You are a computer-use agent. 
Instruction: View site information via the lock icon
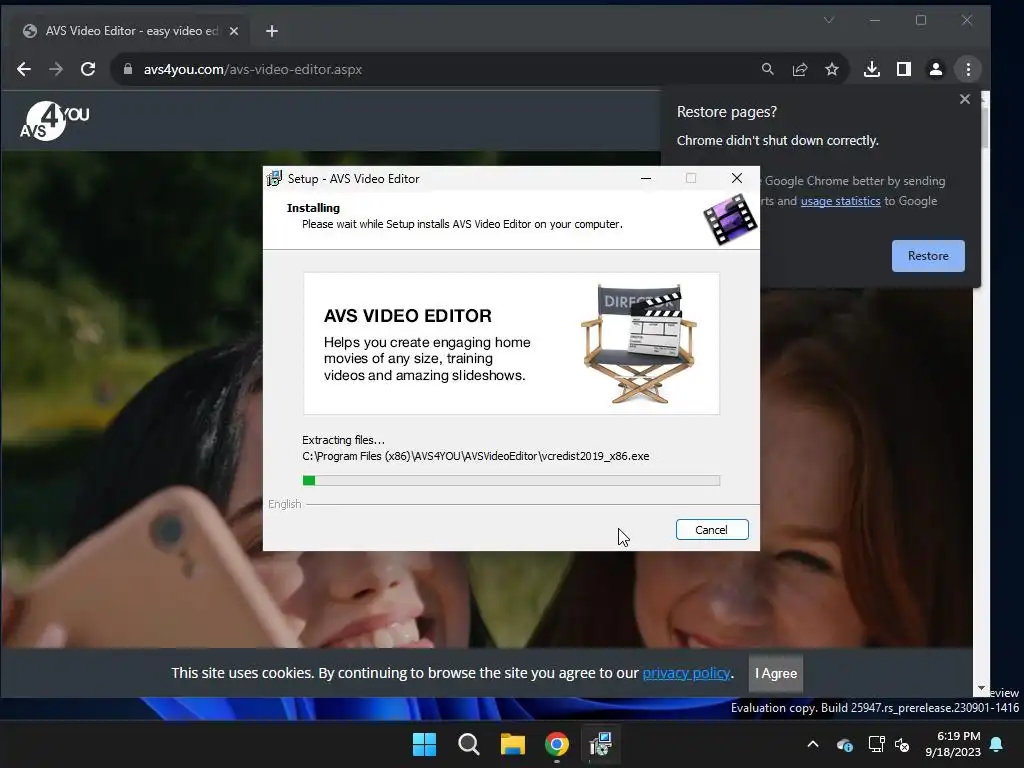coord(128,69)
